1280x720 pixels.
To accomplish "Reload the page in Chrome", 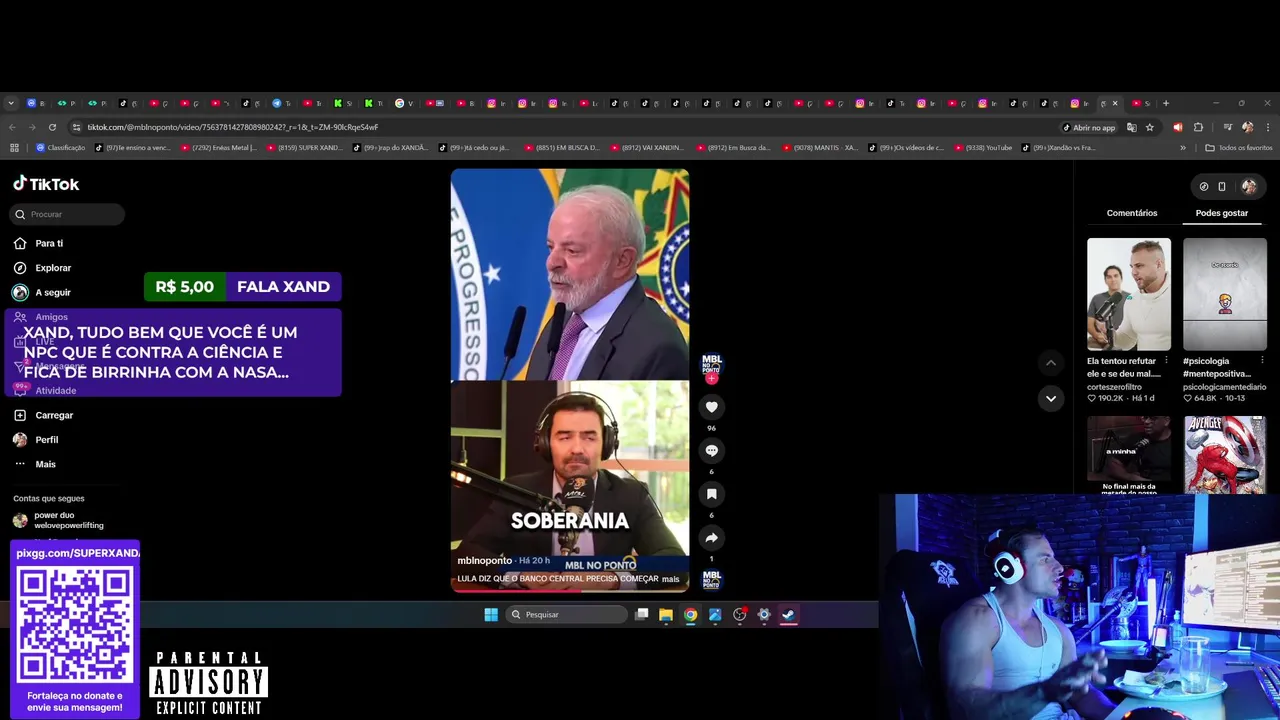I will pyautogui.click(x=52, y=127).
